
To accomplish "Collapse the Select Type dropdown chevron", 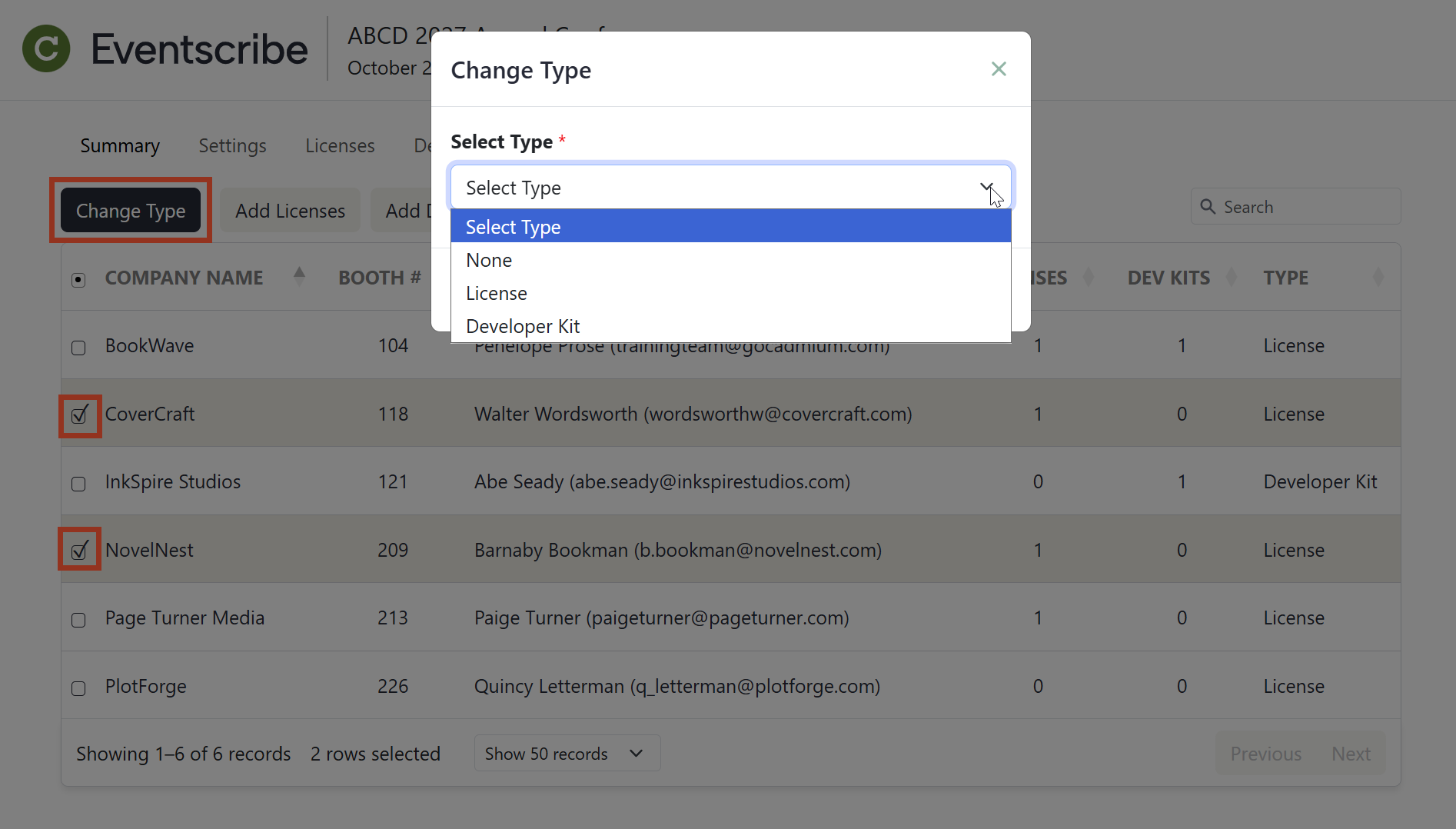I will point(988,187).
